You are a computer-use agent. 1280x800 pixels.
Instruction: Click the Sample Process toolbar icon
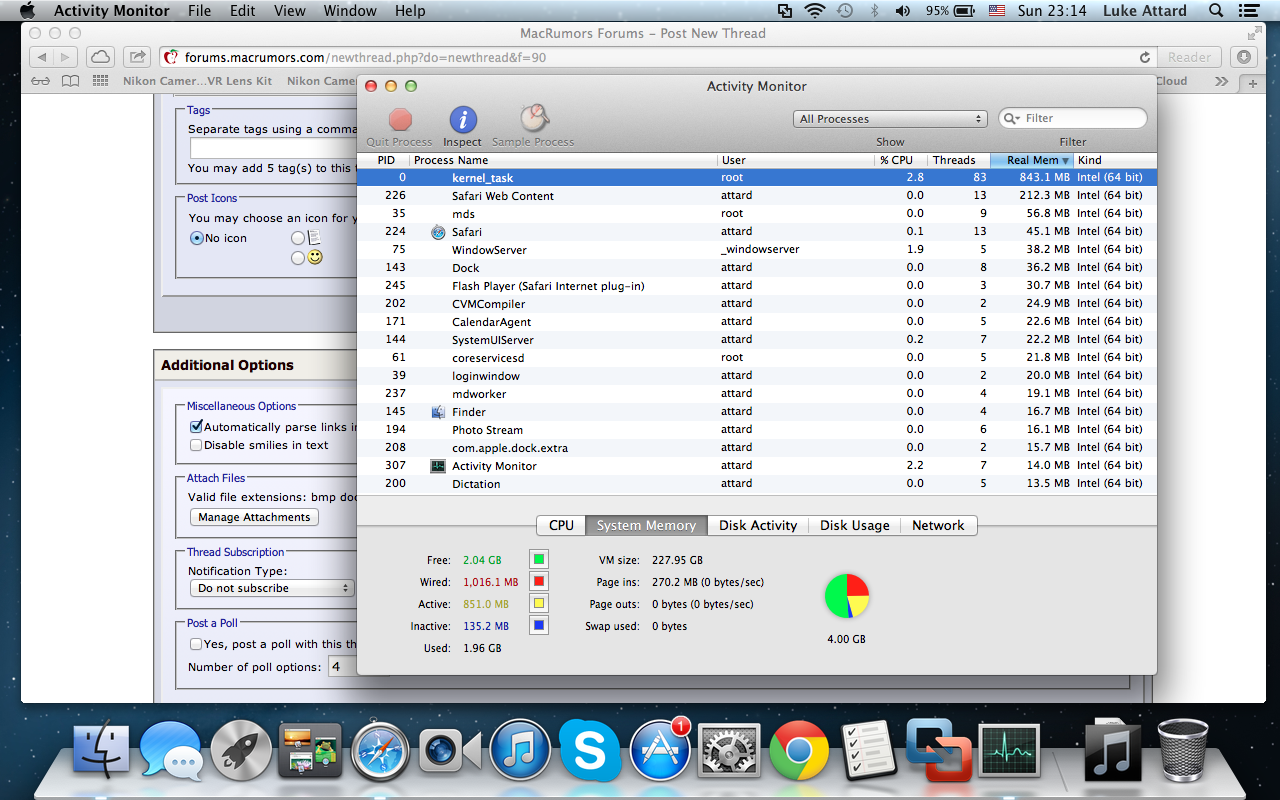click(533, 119)
